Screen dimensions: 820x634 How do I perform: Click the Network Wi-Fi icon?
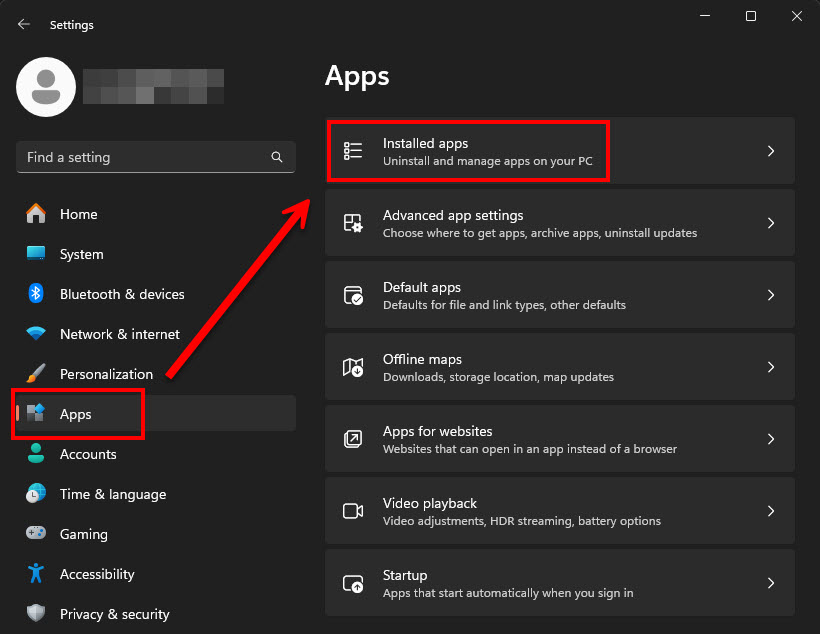click(x=36, y=333)
